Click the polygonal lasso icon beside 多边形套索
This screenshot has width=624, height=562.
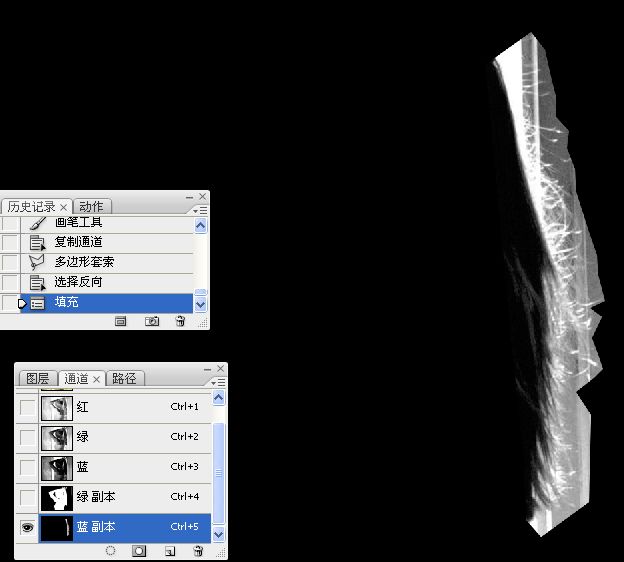click(x=37, y=262)
